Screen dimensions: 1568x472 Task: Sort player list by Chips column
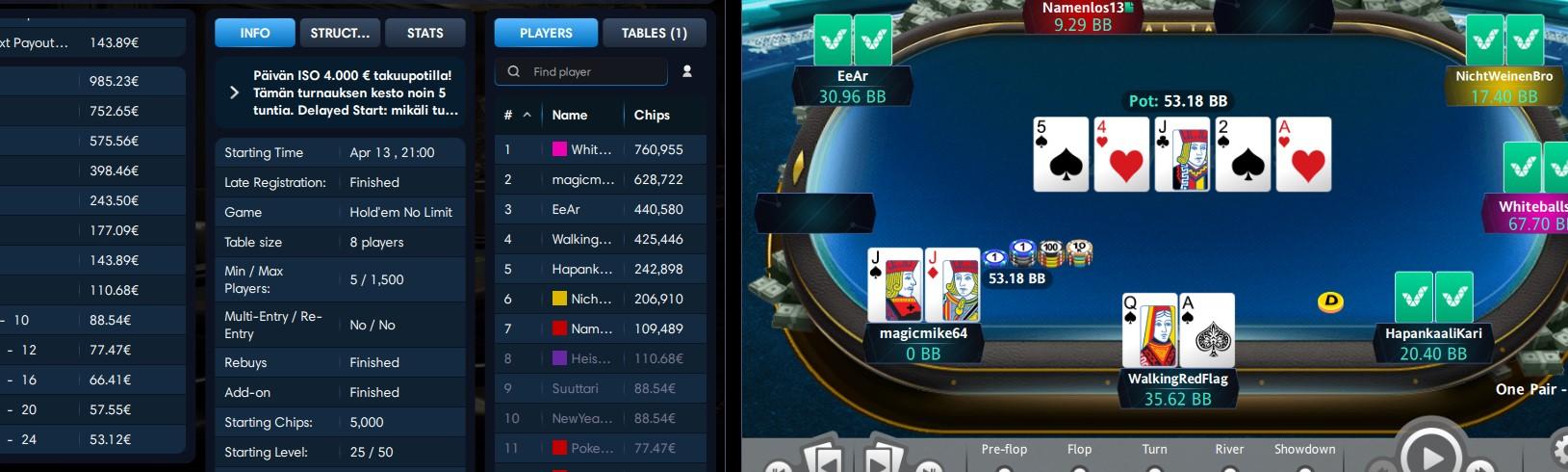(x=652, y=115)
